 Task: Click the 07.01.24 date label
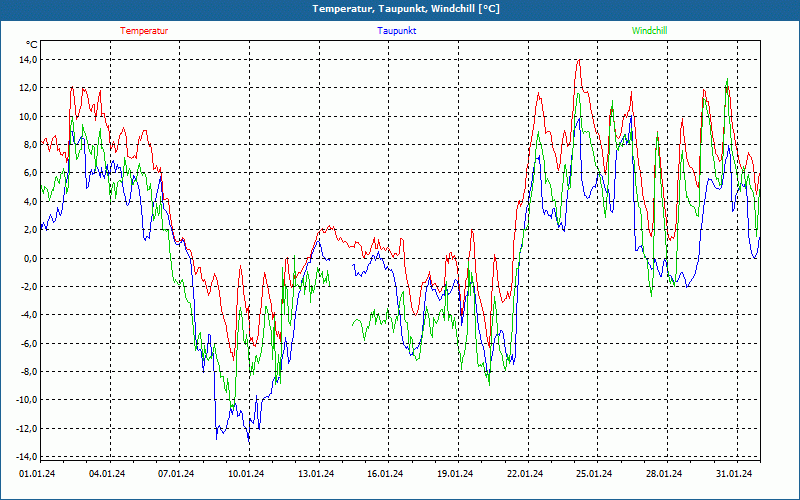[x=177, y=474]
